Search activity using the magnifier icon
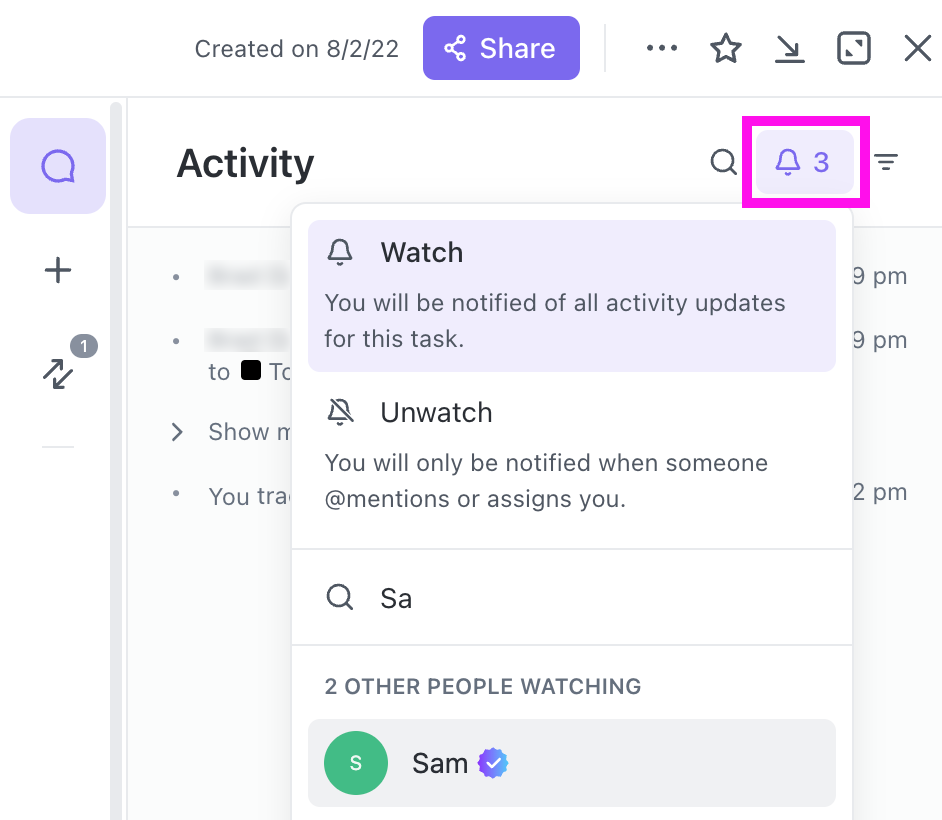The width and height of the screenshot is (942, 820). pyautogui.click(x=723, y=162)
